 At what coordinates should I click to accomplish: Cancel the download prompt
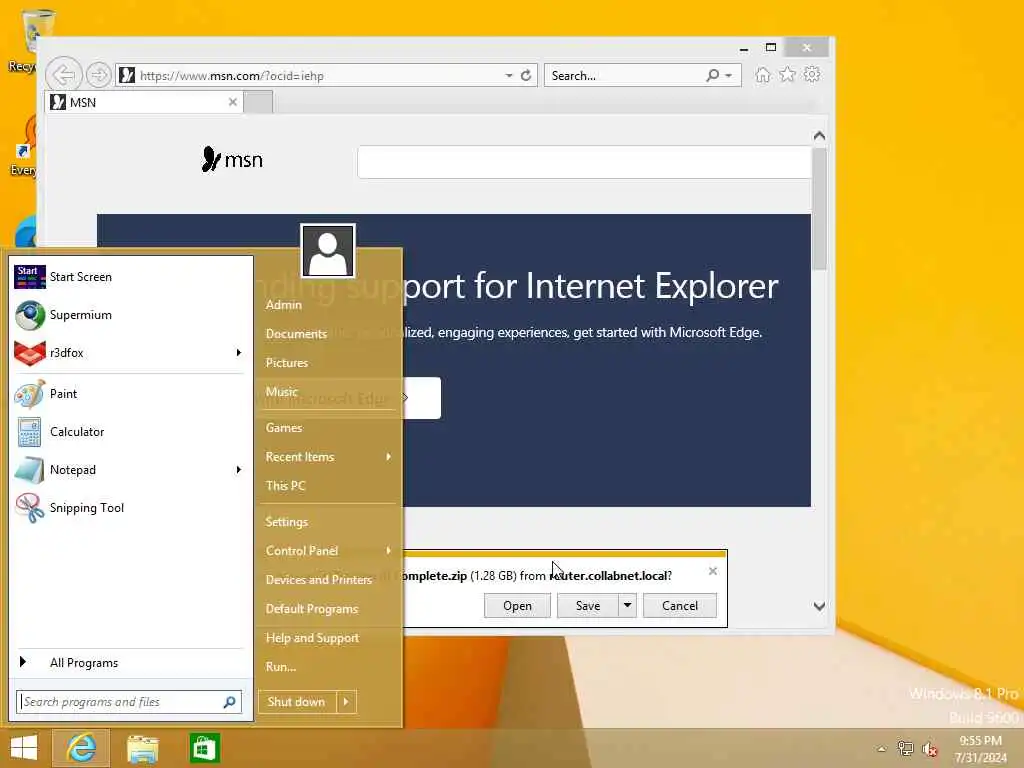[680, 605]
